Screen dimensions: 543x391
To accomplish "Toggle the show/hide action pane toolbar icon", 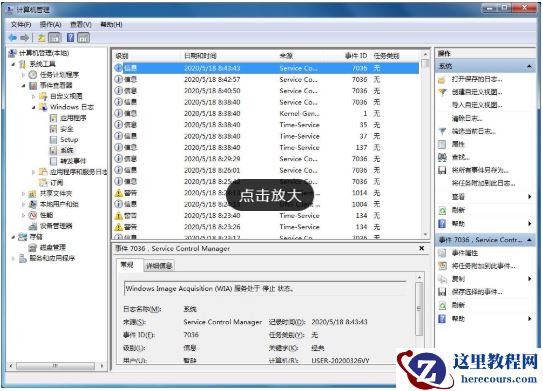I will [83, 37].
